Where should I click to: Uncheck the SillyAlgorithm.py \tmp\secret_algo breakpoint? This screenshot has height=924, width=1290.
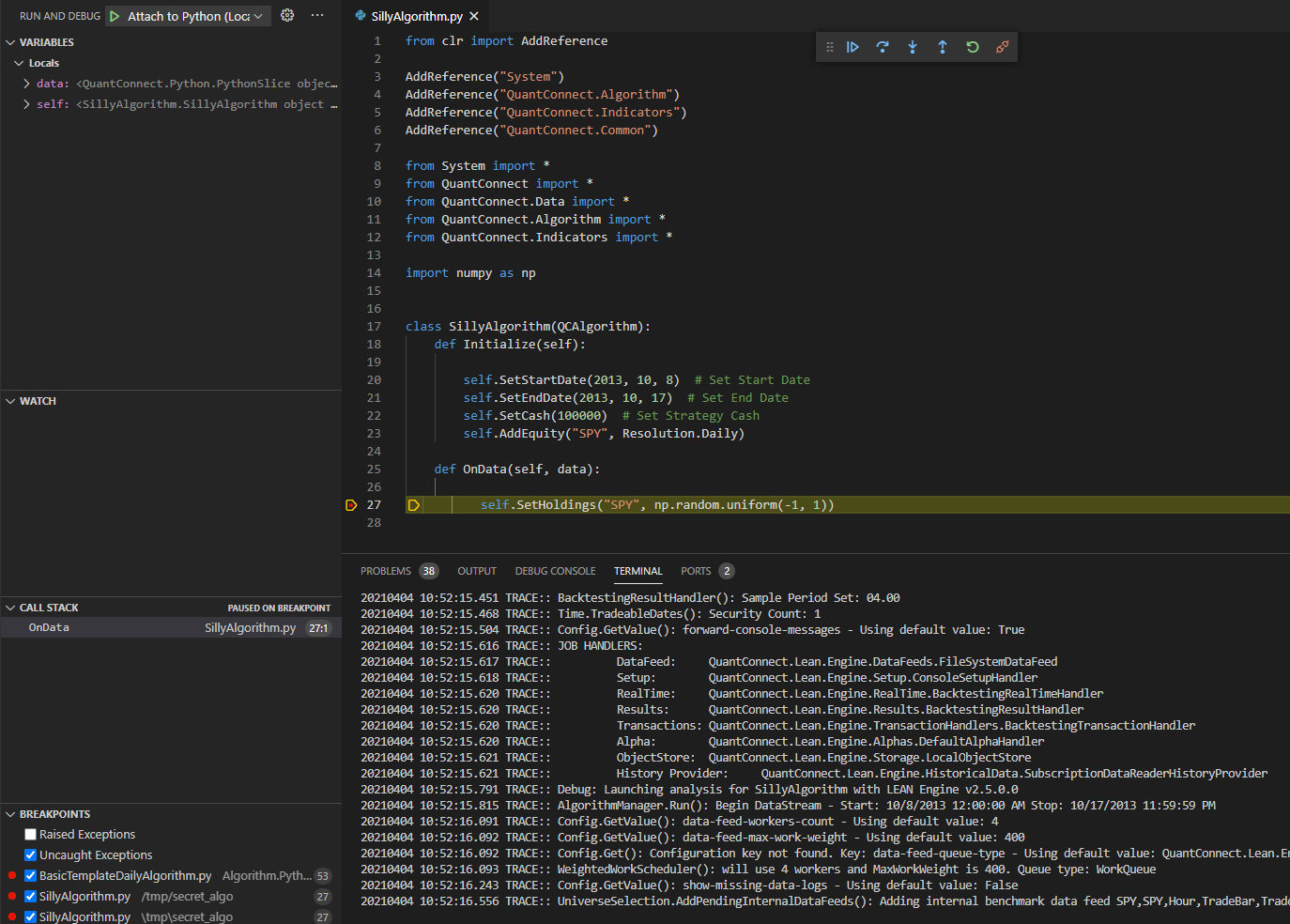(x=30, y=917)
